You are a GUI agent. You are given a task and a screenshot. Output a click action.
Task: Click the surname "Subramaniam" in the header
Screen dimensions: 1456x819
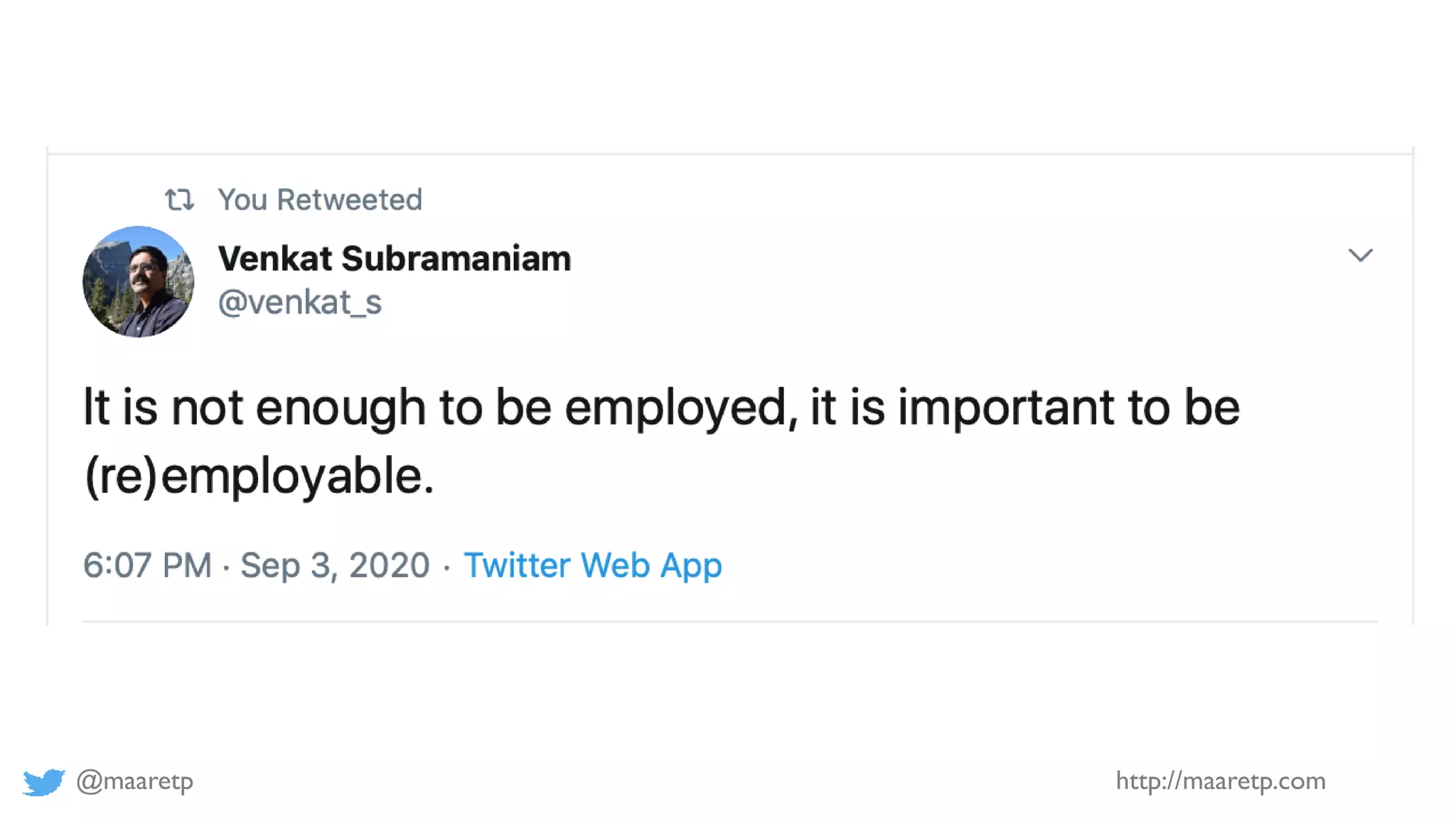point(456,258)
